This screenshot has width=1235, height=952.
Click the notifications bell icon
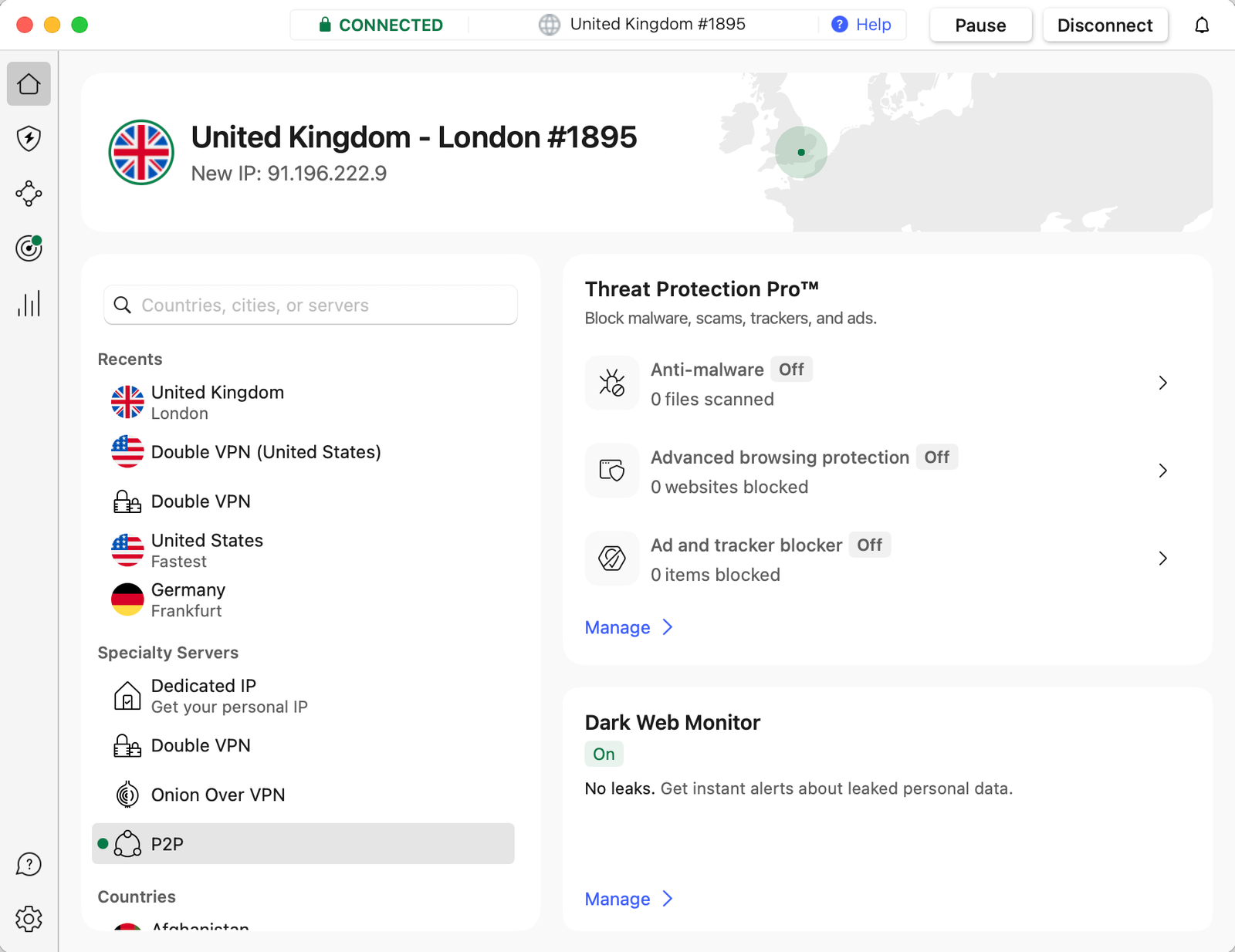coord(1202,25)
